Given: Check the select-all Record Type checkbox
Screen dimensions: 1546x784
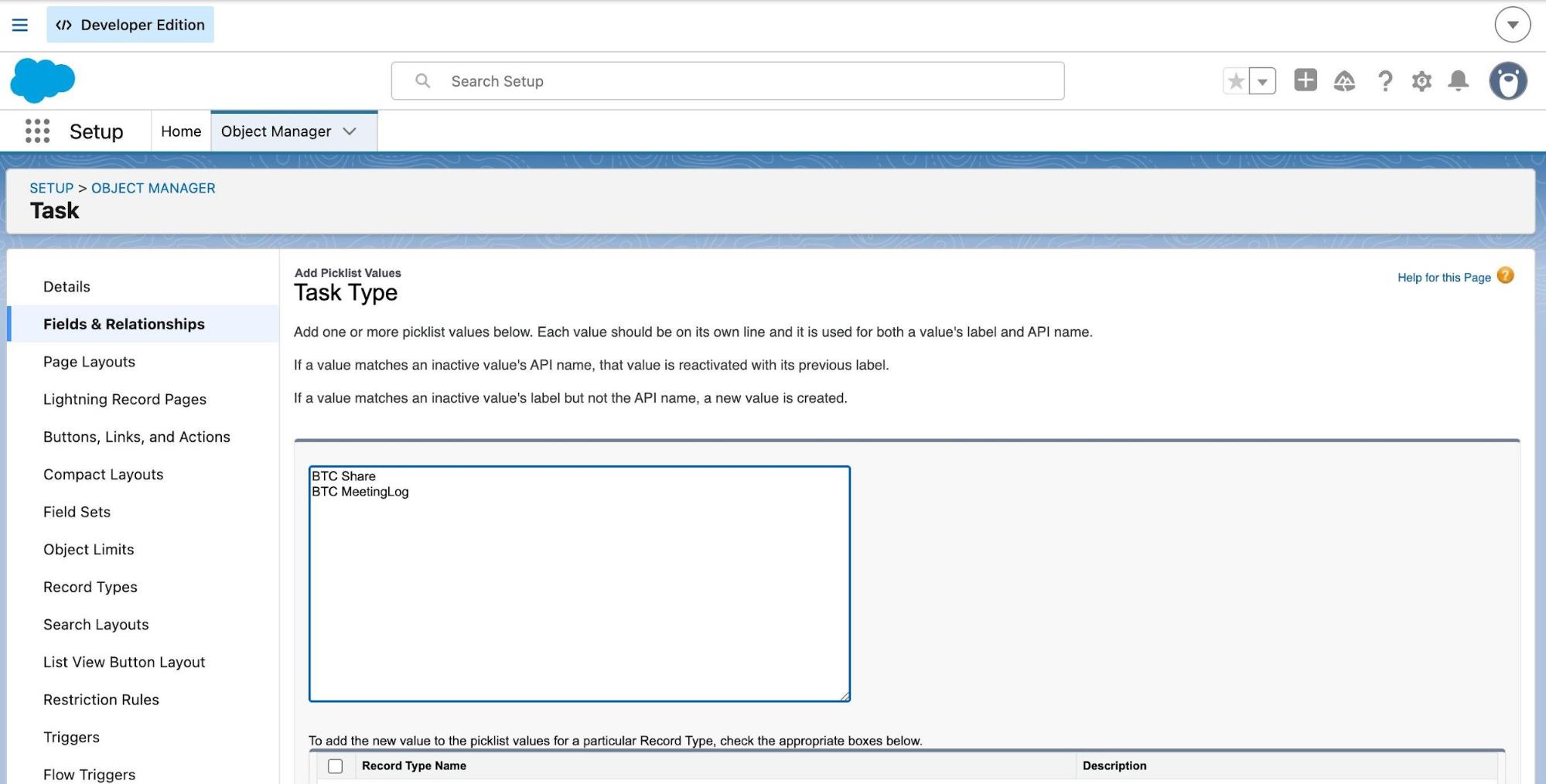Looking at the screenshot, I should tap(335, 766).
